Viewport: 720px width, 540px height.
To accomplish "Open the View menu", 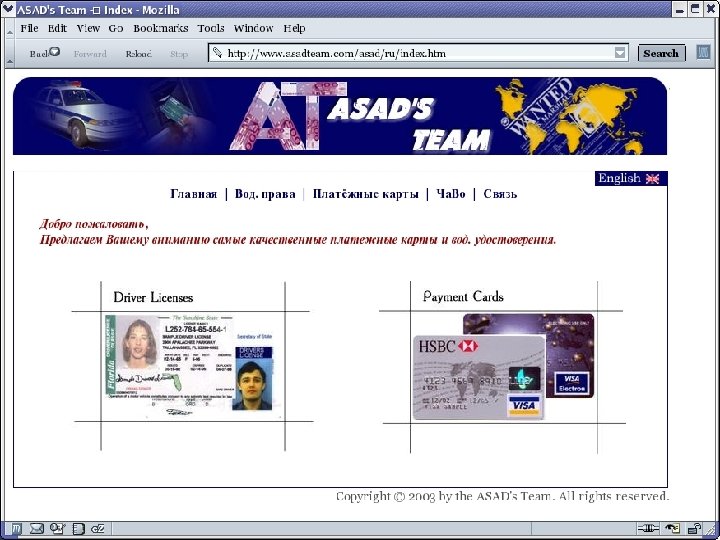I will 88,28.
